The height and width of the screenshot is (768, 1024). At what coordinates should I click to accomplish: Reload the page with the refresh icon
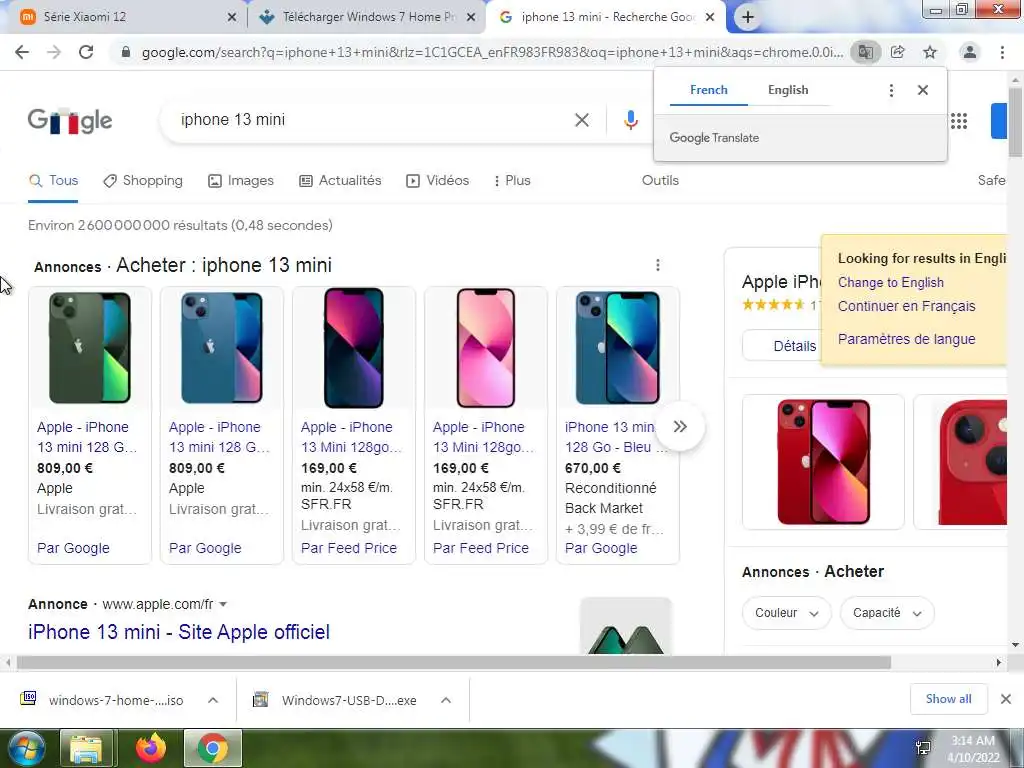pos(86,52)
